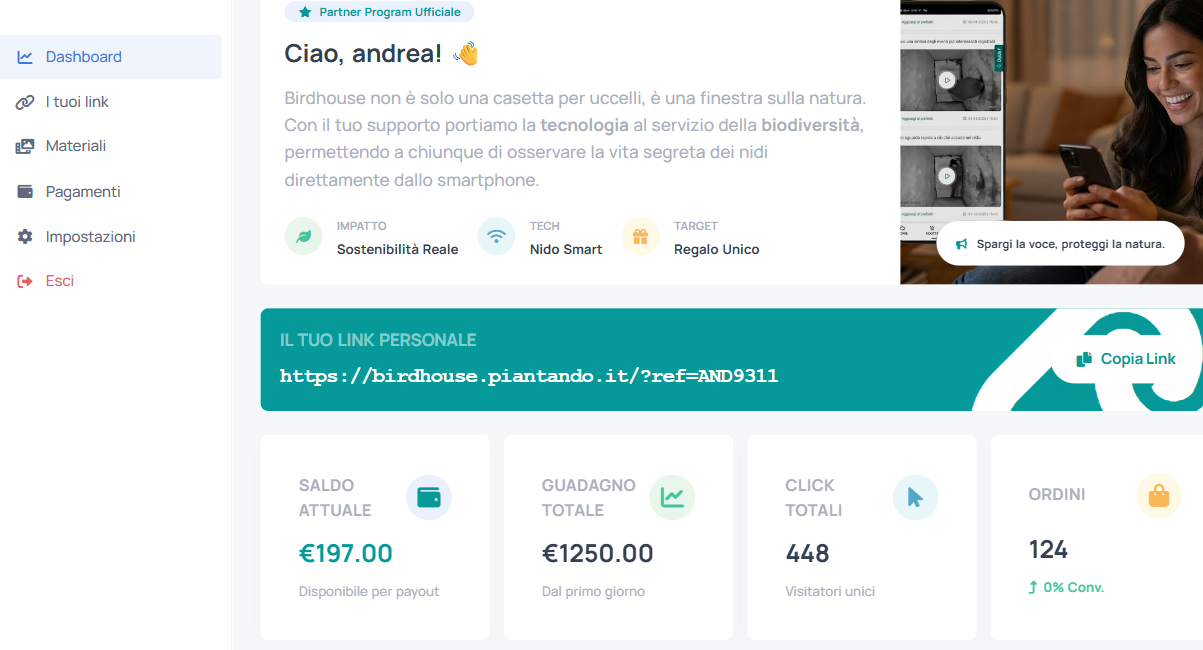1203x650 pixels.
Task: Open Impostazioni via the gear icon
Action: tap(25, 236)
